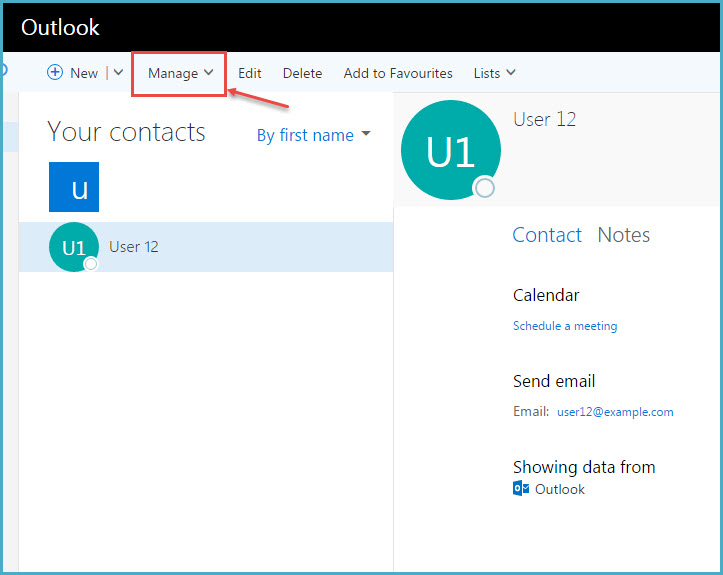723x575 pixels.
Task: Change sort order via By first name
Action: (314, 135)
